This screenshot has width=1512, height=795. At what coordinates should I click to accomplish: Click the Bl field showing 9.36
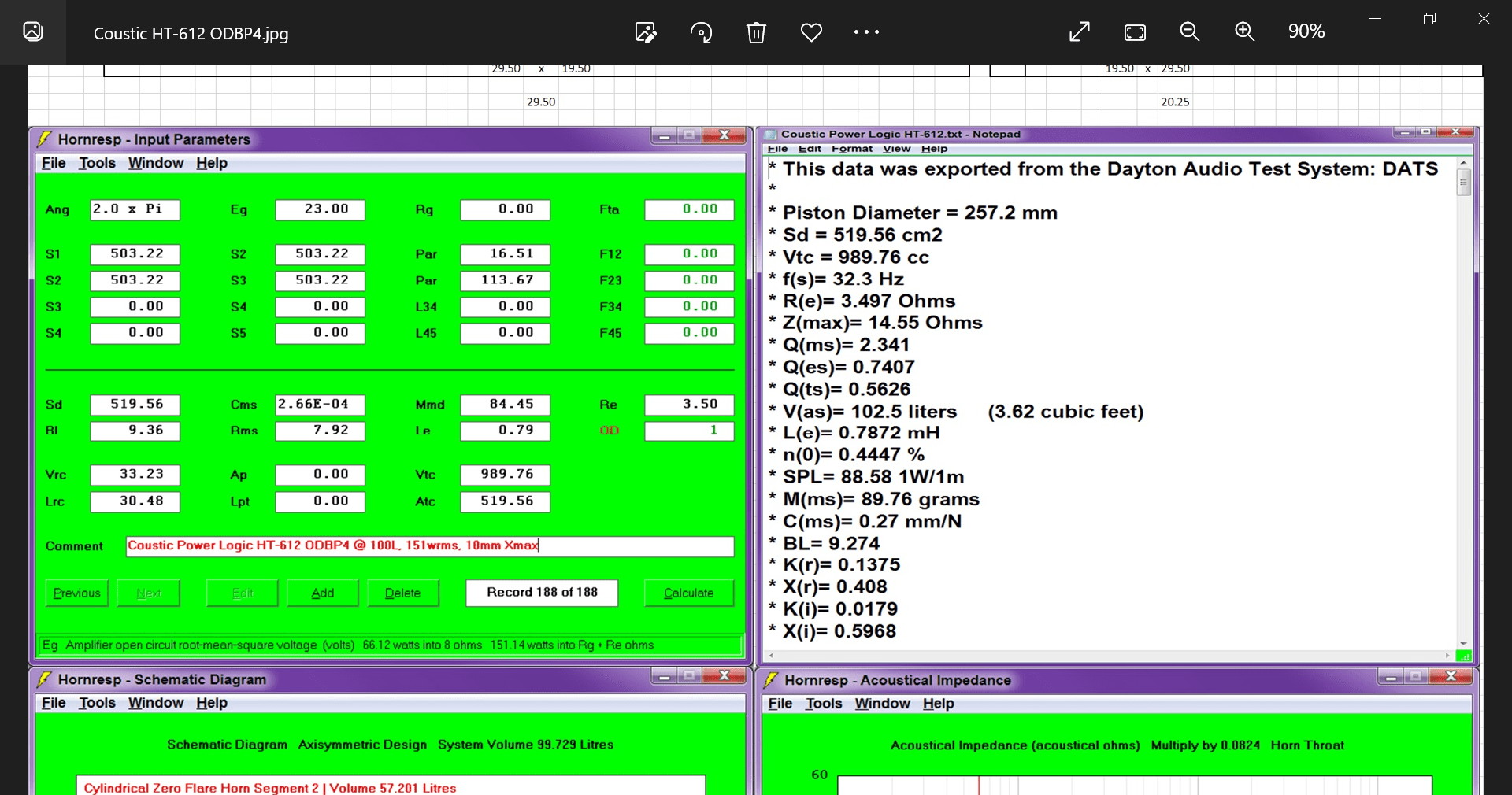tap(135, 431)
